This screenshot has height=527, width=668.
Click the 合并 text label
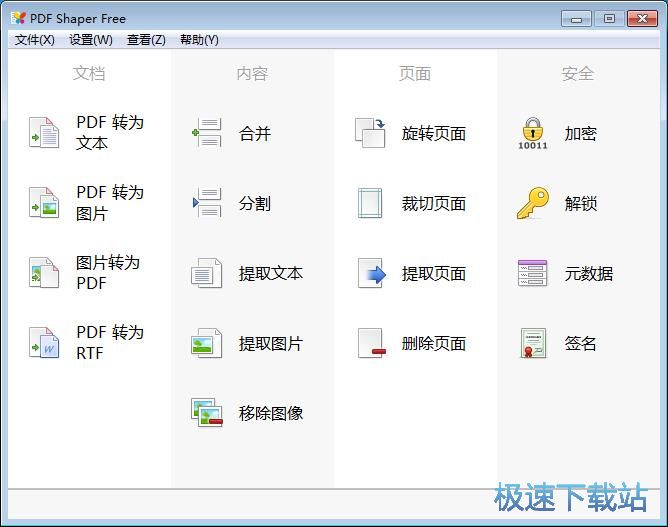255,133
